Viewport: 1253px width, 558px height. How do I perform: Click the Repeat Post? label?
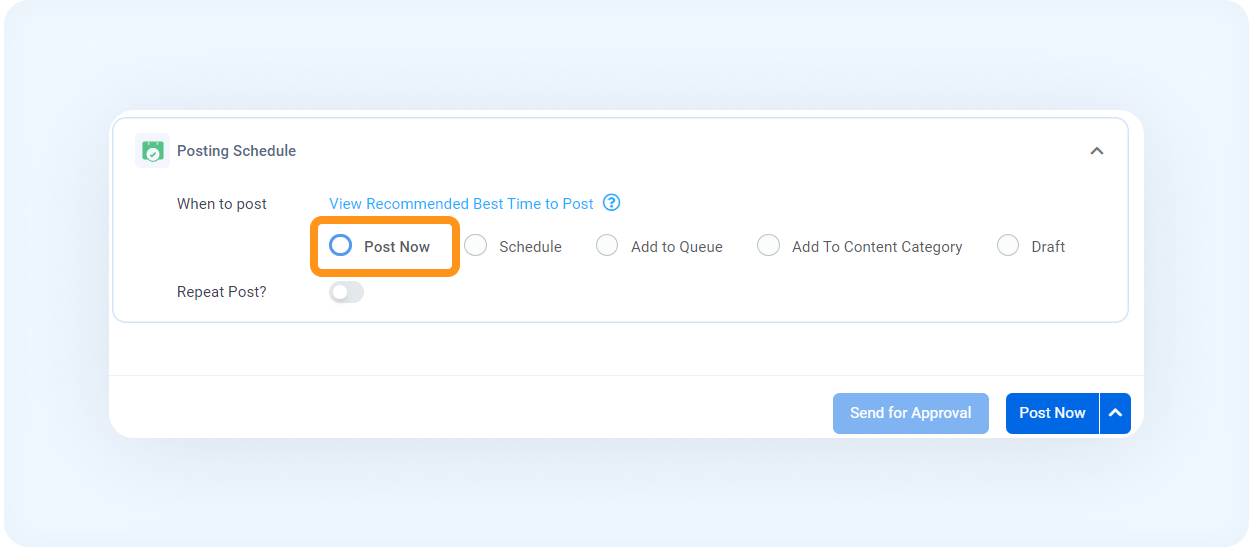pos(222,292)
